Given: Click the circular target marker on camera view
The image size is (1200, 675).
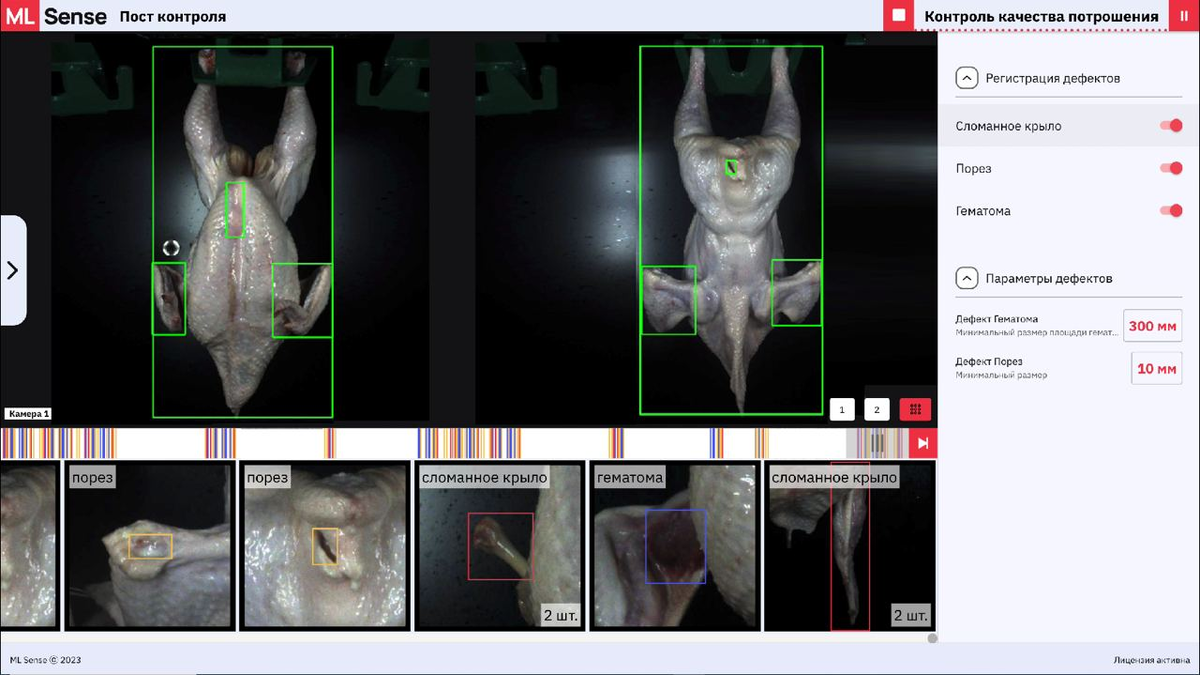Looking at the screenshot, I should tap(171, 247).
